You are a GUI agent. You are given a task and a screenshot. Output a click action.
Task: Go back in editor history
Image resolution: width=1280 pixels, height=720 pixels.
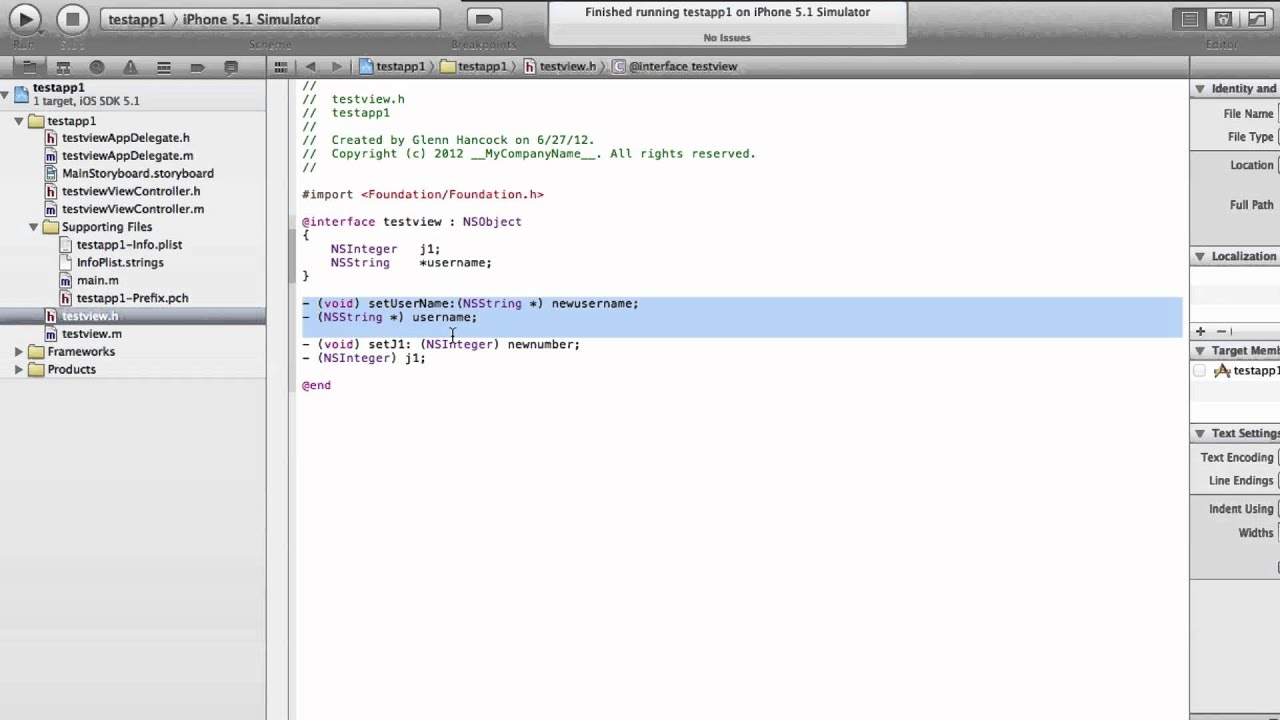[310, 67]
